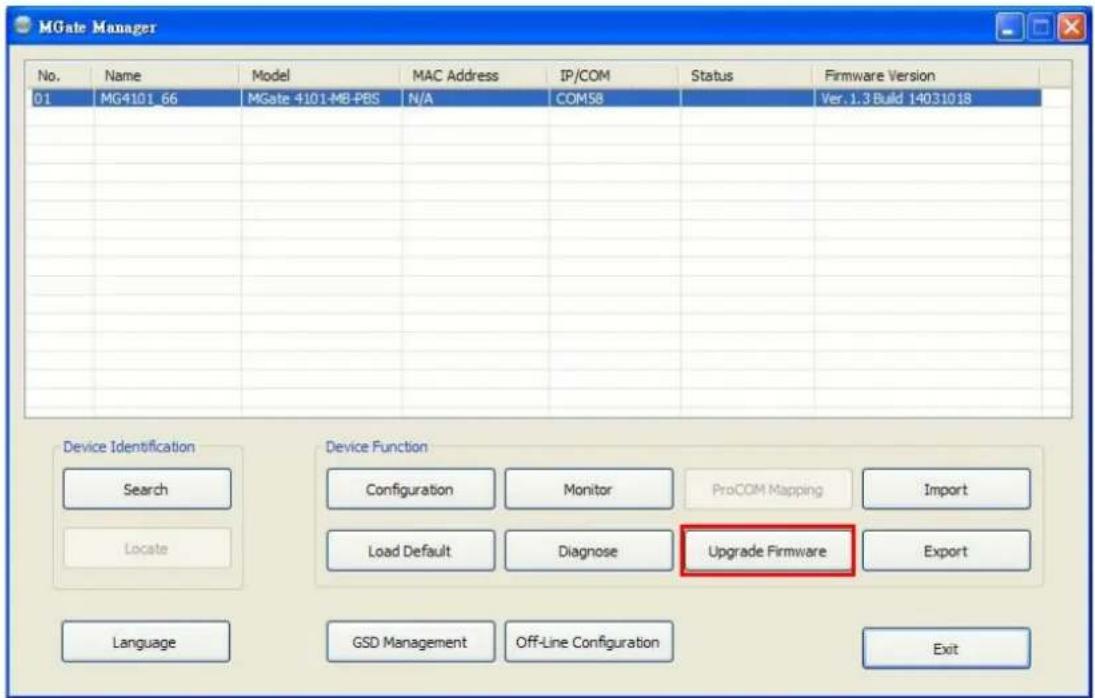The width and height of the screenshot is (1095, 698).
Task: Click the Search button
Action: [x=147, y=489]
